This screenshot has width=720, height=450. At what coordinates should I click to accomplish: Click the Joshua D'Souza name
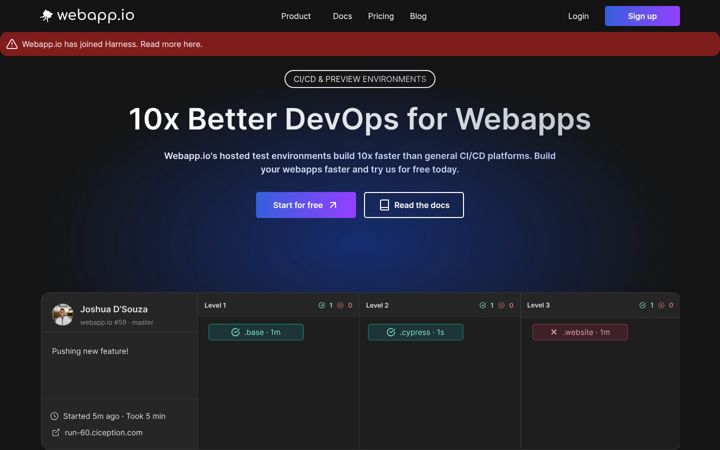point(114,309)
